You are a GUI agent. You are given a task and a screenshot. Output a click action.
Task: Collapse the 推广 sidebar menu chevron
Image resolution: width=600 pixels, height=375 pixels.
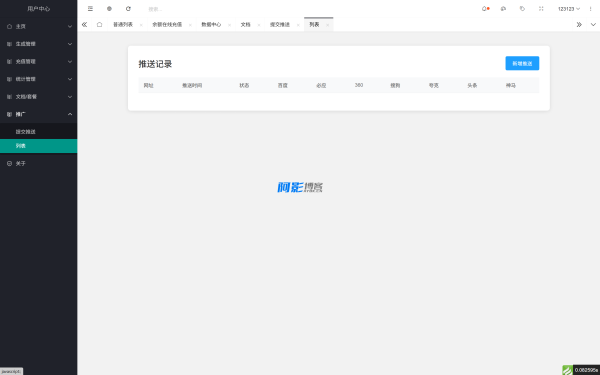click(x=70, y=114)
